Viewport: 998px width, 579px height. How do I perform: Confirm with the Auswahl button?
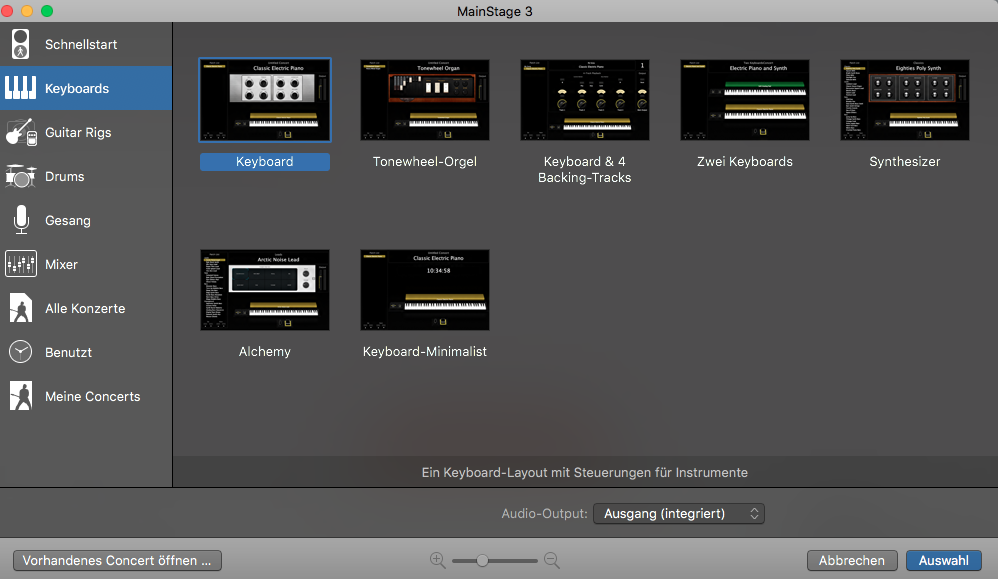[943, 561]
